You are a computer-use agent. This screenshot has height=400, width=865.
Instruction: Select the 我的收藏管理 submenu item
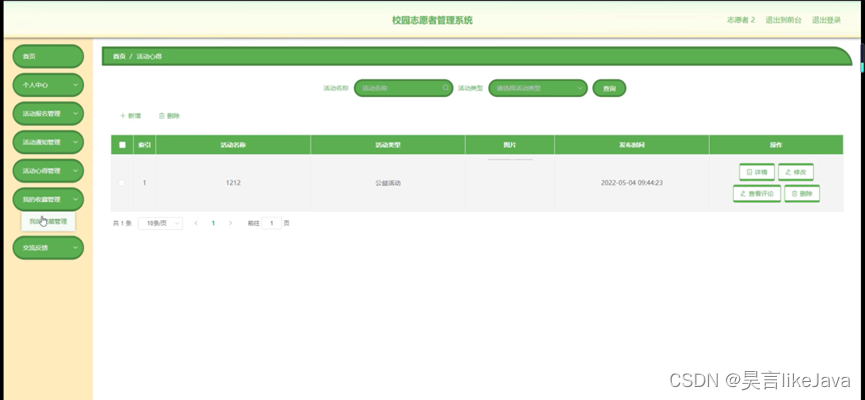pyautogui.click(x=48, y=222)
